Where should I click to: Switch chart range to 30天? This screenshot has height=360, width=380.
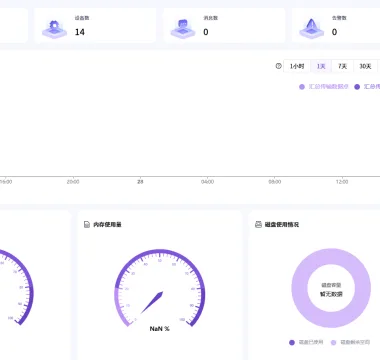pos(365,66)
